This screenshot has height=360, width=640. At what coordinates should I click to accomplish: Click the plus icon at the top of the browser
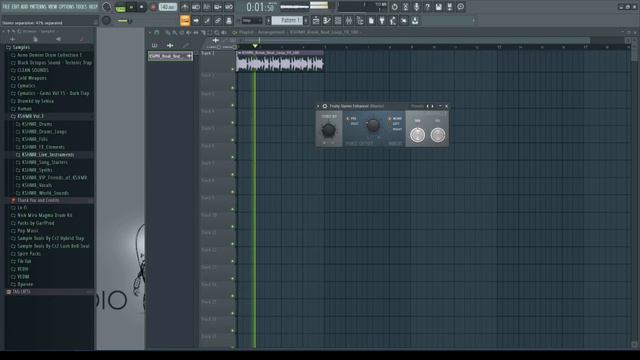[12, 39]
